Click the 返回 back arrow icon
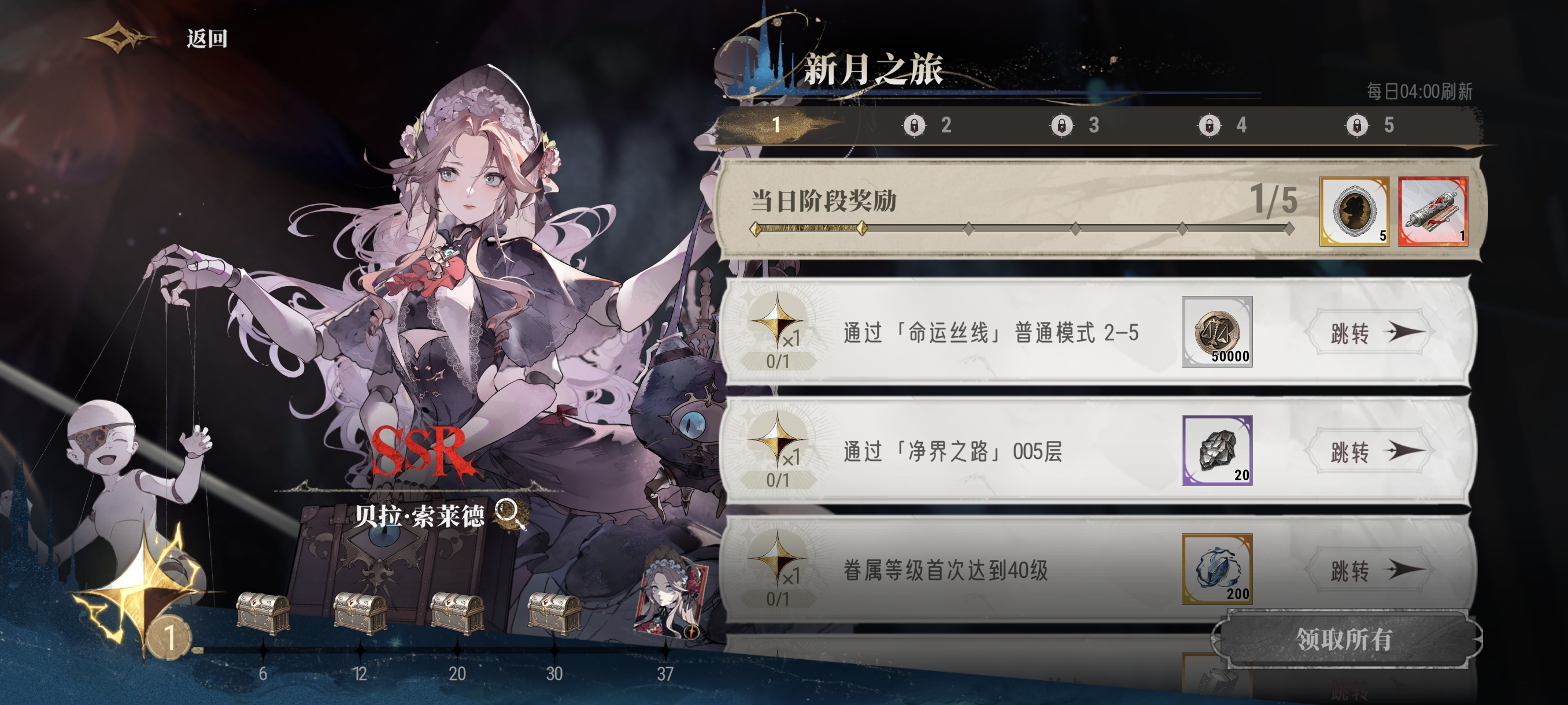The image size is (1568, 705). point(118,38)
